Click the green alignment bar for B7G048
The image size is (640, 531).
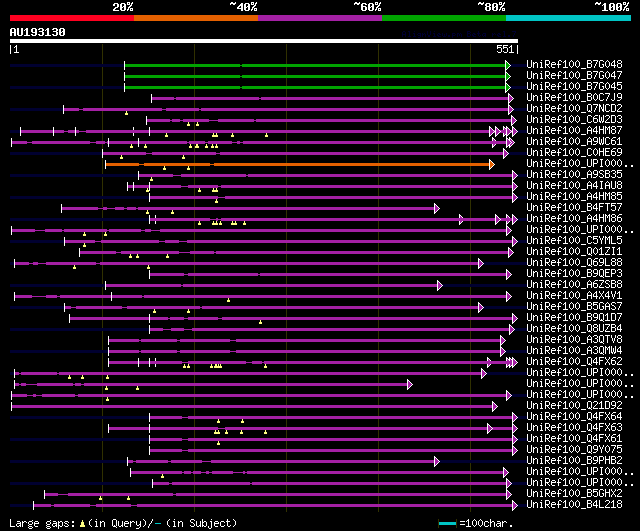(x=318, y=65)
